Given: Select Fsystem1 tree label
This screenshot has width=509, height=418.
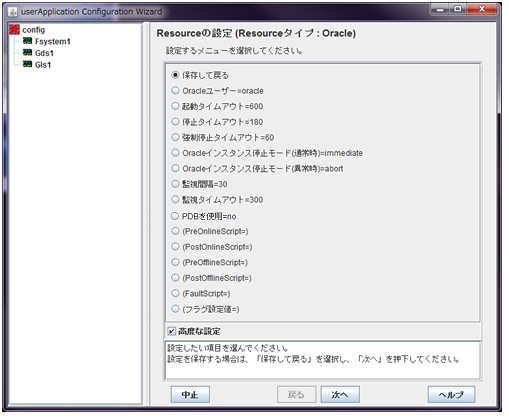Looking at the screenshot, I should click(x=53, y=41).
